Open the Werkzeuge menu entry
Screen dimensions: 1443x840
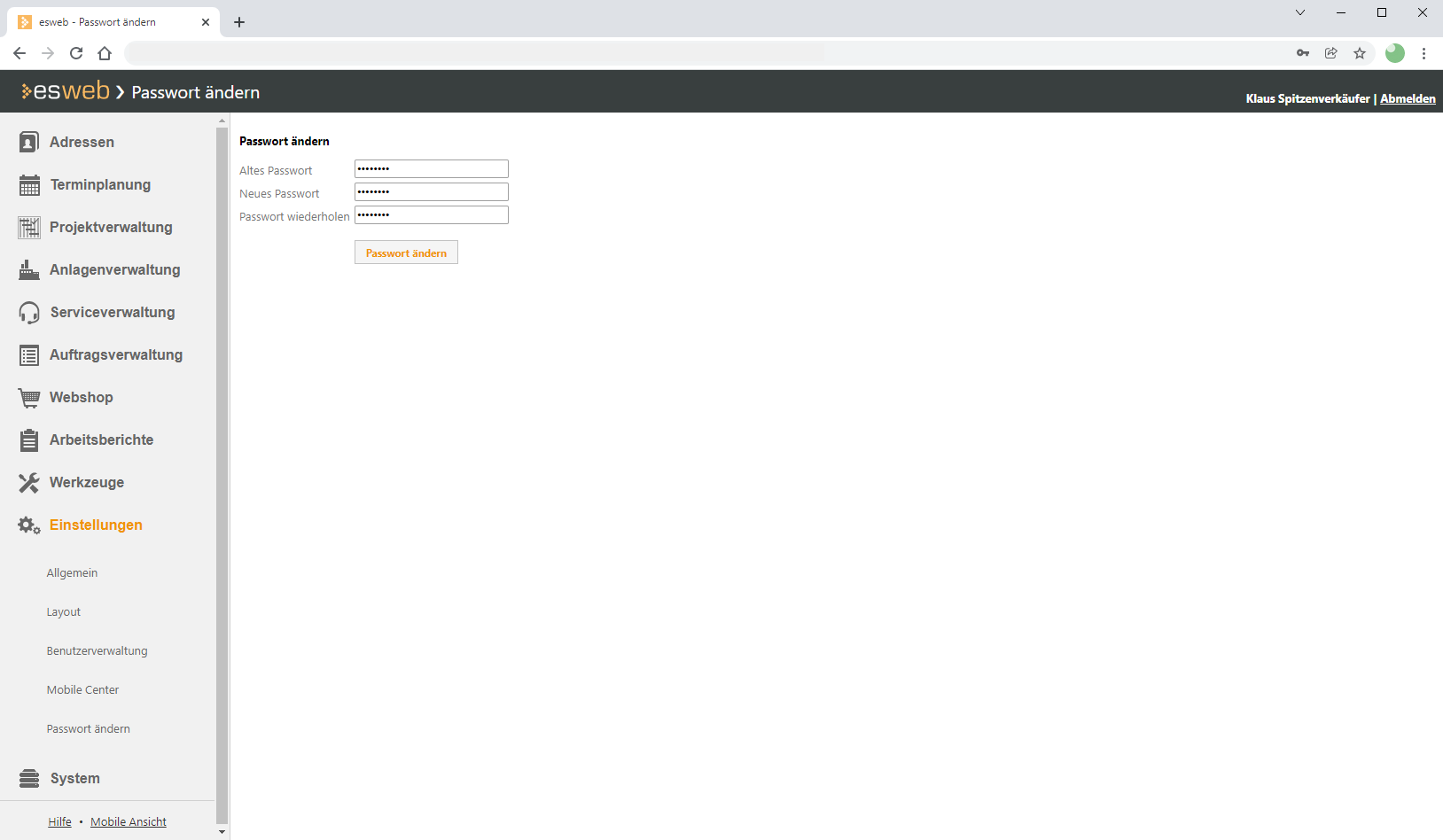tap(87, 482)
